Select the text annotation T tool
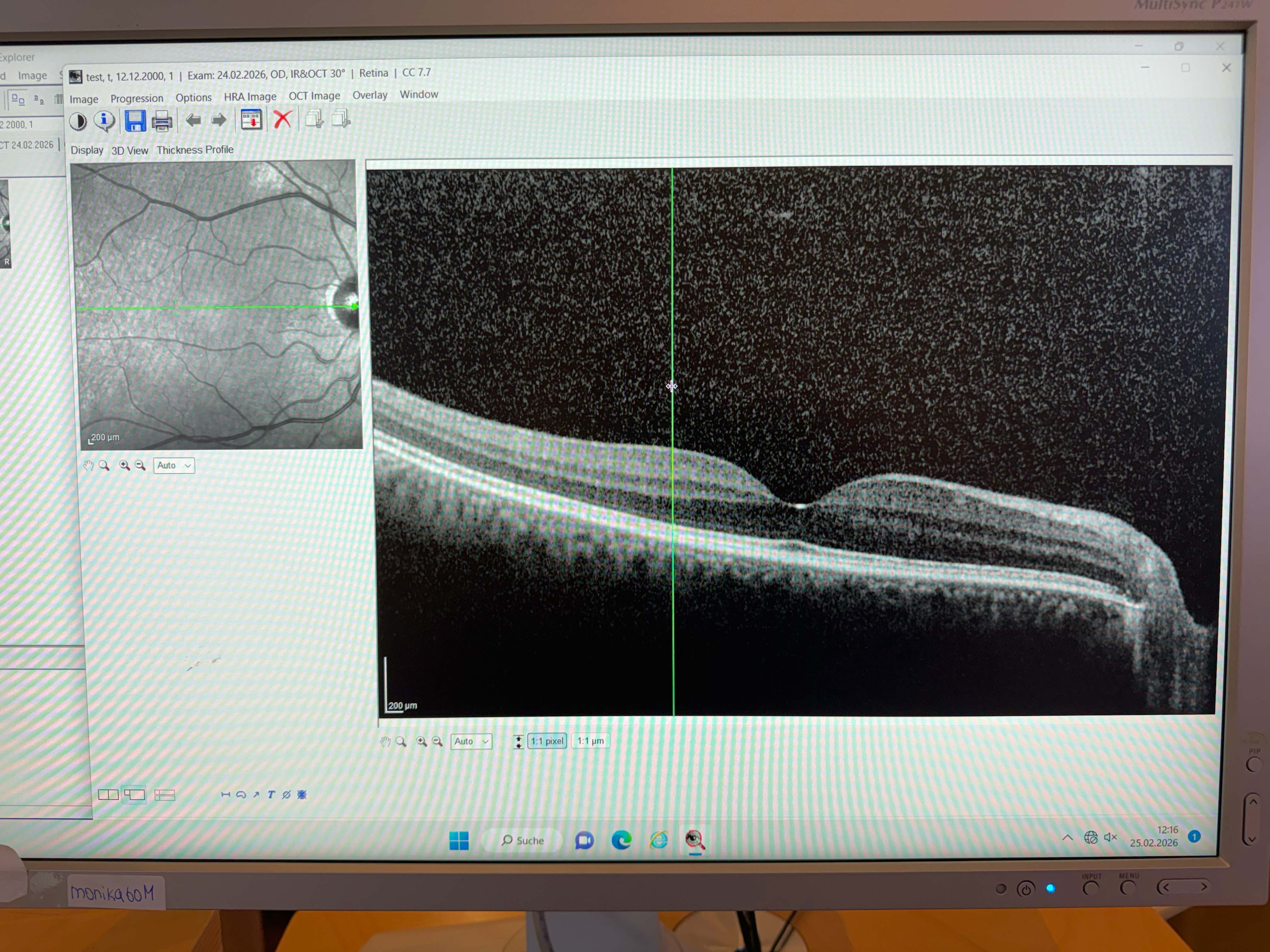 coord(271,795)
